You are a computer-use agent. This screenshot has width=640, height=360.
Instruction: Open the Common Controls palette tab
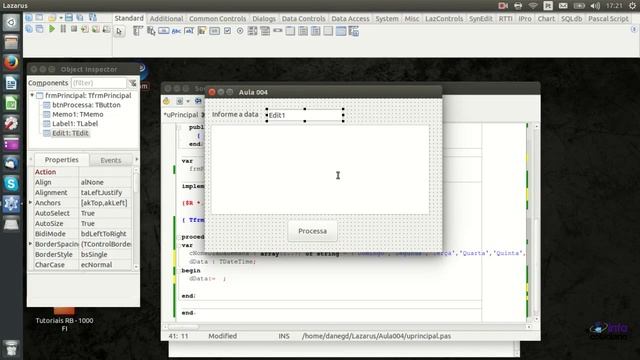pos(218,19)
